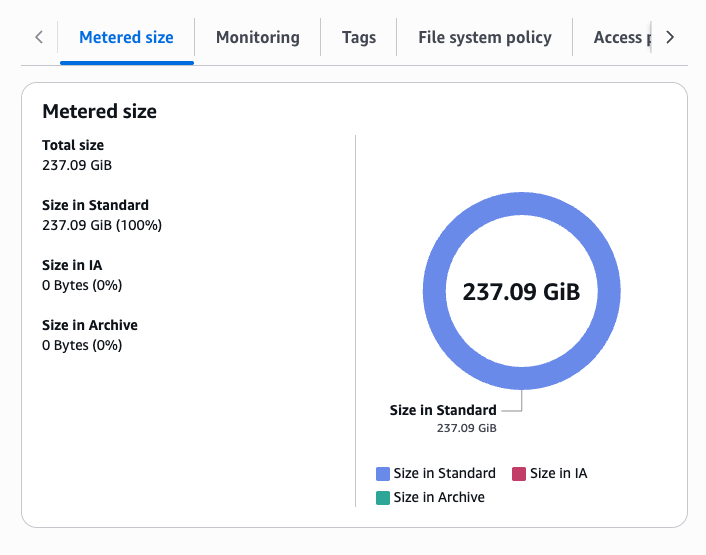Image resolution: width=706 pixels, height=555 pixels.
Task: Select the File system policy tab
Action: pos(485,37)
